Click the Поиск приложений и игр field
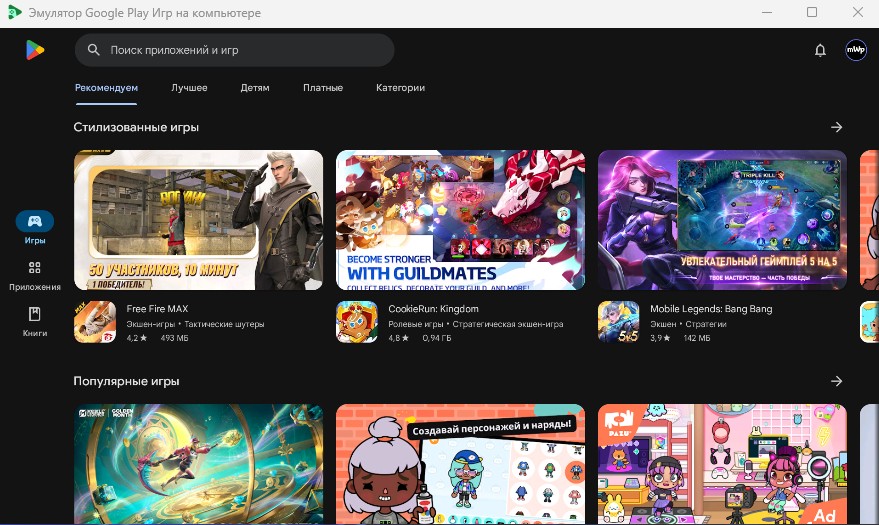Viewport: 879px width, 525px height. [x=234, y=50]
